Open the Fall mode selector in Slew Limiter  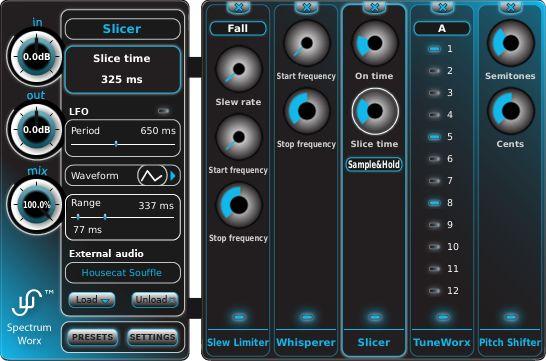[x=238, y=28]
